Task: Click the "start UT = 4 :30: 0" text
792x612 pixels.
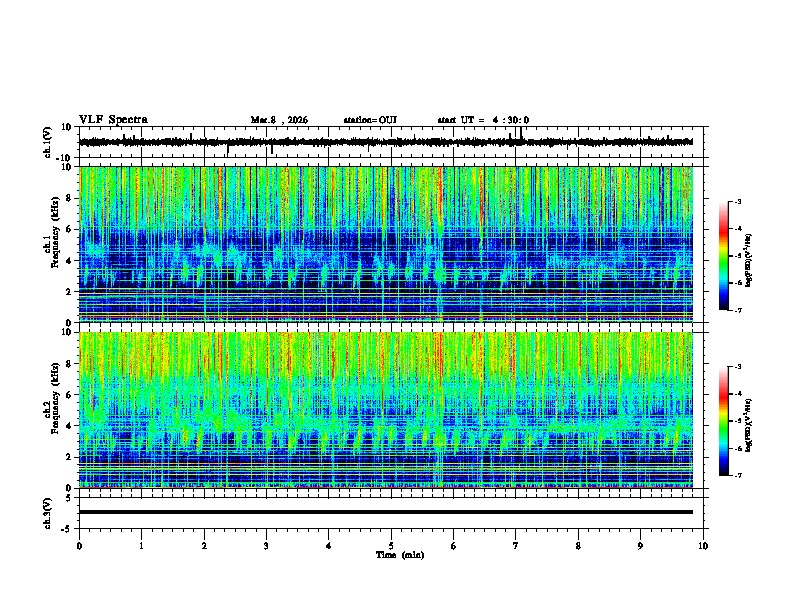Action: [483, 120]
